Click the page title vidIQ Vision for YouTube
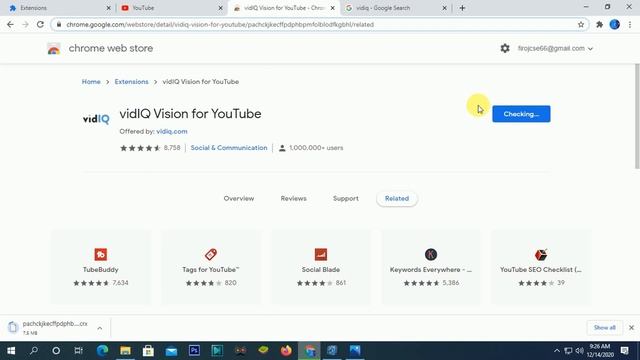Image resolution: width=640 pixels, height=360 pixels. 190,114
